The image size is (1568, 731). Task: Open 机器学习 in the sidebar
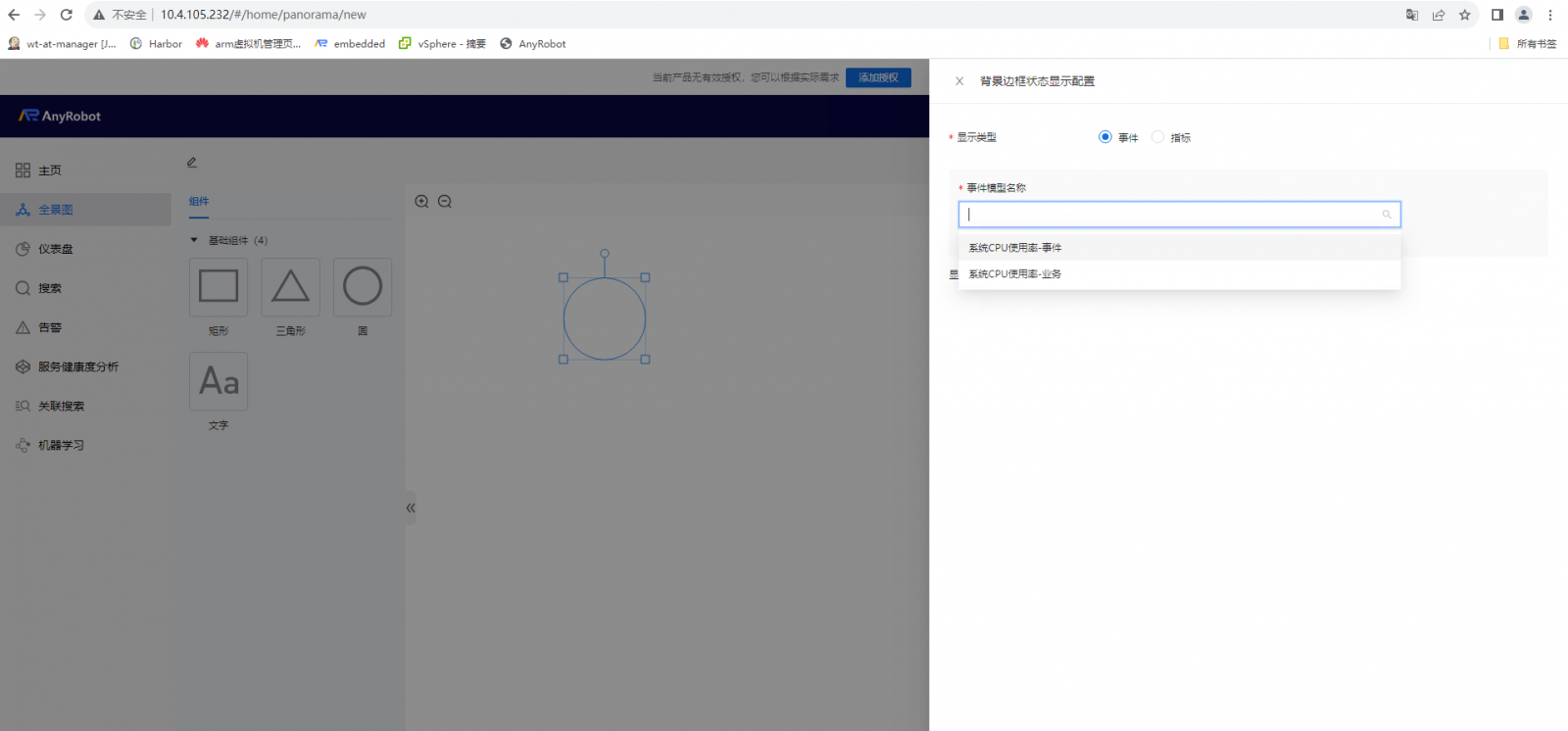[x=85, y=445]
